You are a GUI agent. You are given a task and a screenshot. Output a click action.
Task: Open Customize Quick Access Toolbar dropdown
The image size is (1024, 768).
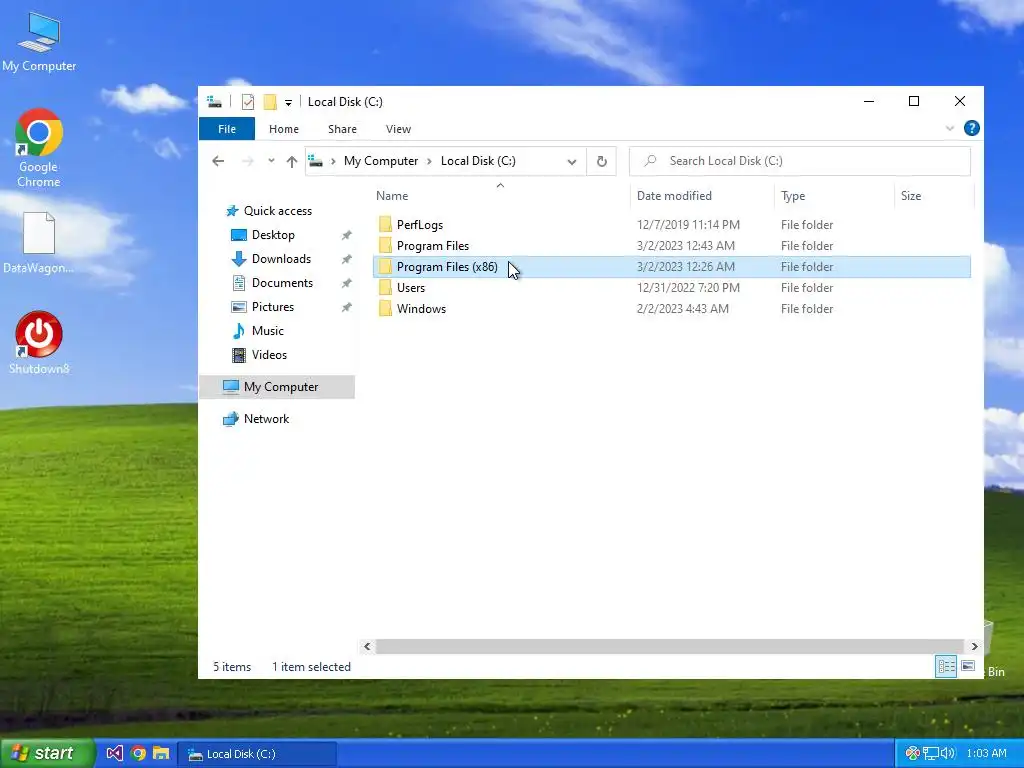pos(288,103)
